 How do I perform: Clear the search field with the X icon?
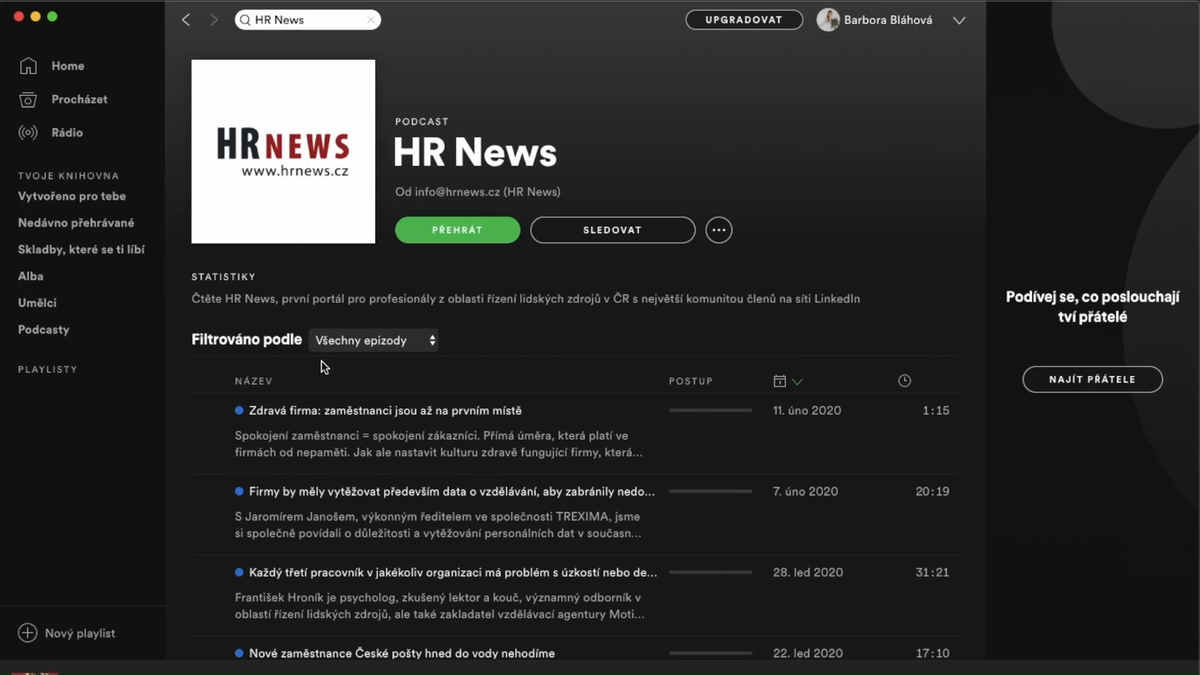(x=371, y=20)
